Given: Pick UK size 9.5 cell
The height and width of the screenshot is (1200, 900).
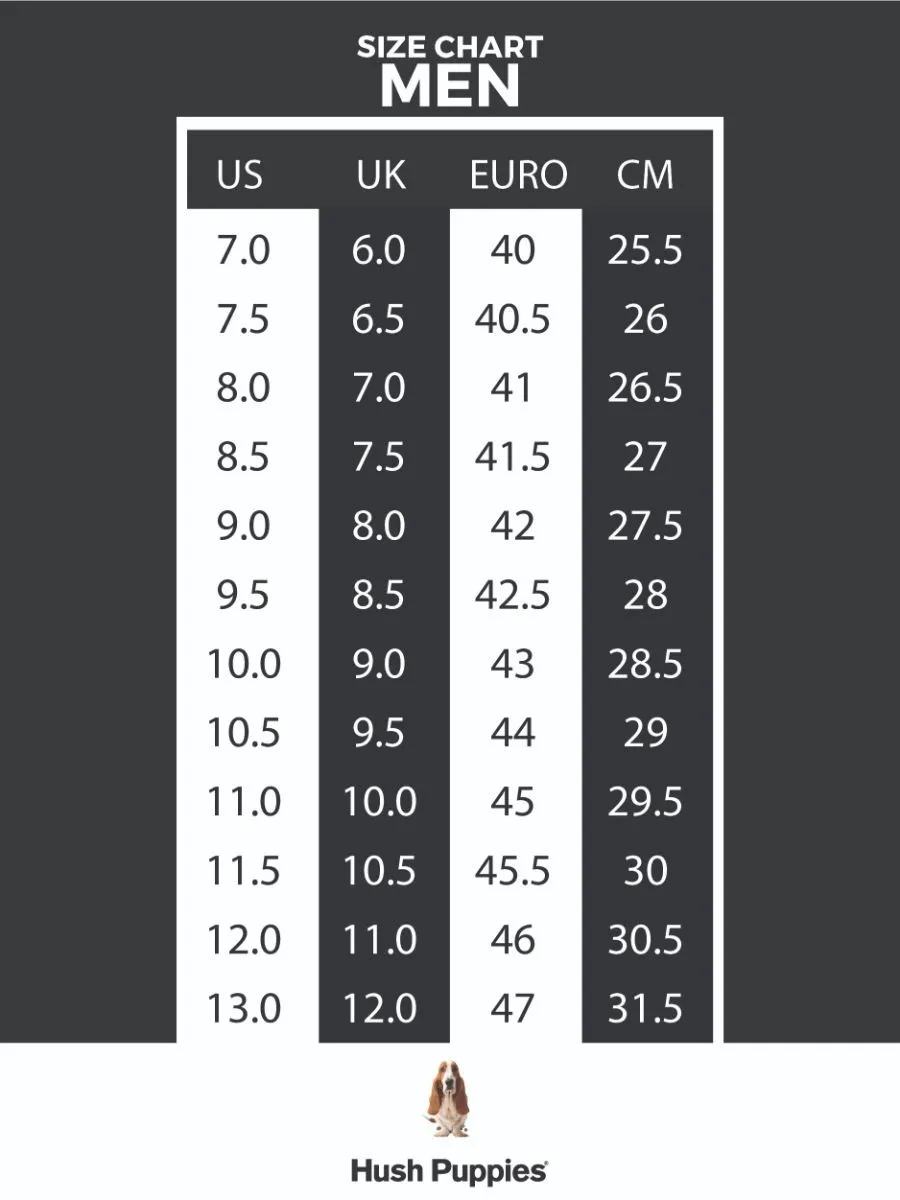Looking at the screenshot, I should coord(379,733).
